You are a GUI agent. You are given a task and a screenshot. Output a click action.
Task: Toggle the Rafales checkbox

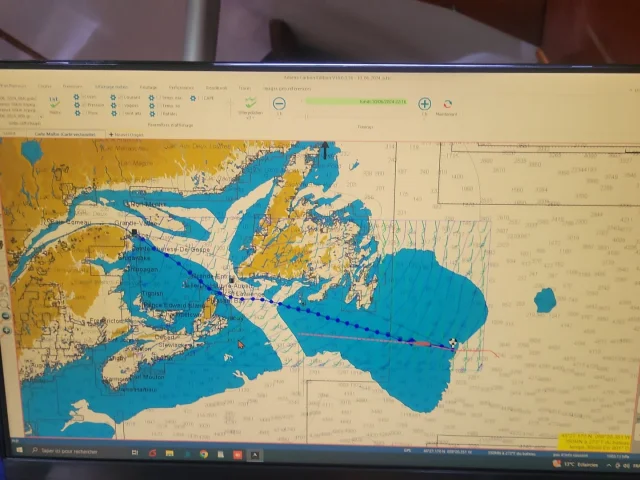click(x=160, y=113)
